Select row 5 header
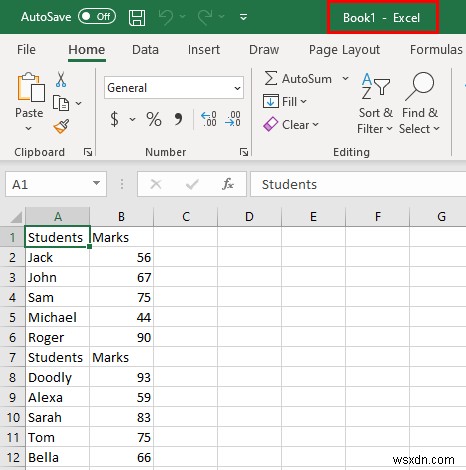466x470 pixels. [12, 317]
